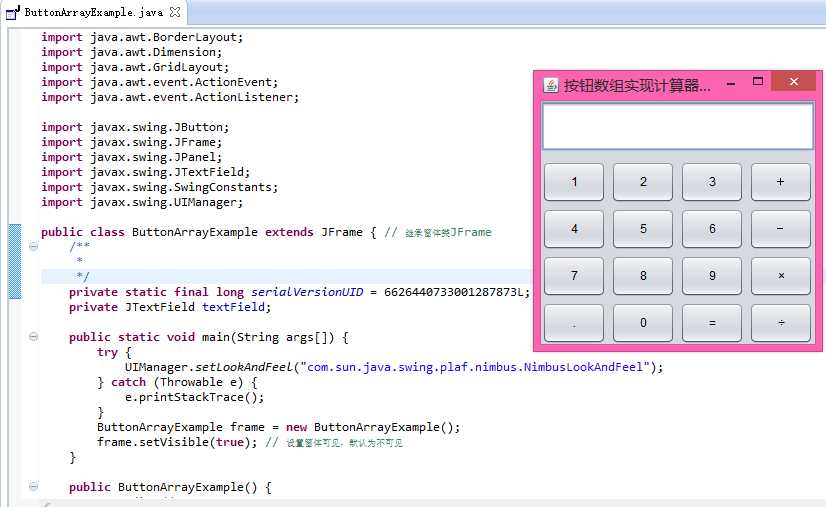Click the multiply operator button
The height and width of the screenshot is (507, 826).
click(781, 276)
